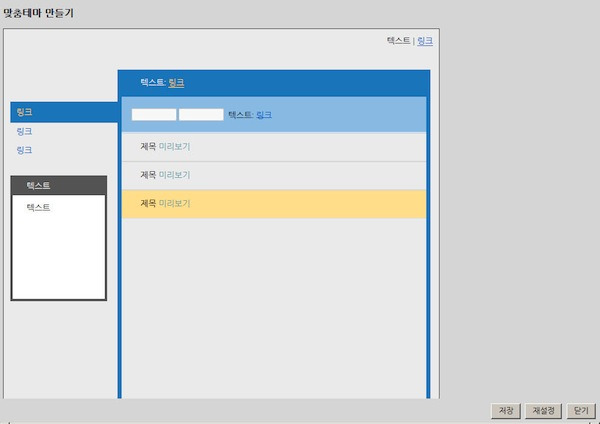Viewport: 600px width, 424px height.
Task: Click the second white input field in the blue bar
Action: point(201,114)
